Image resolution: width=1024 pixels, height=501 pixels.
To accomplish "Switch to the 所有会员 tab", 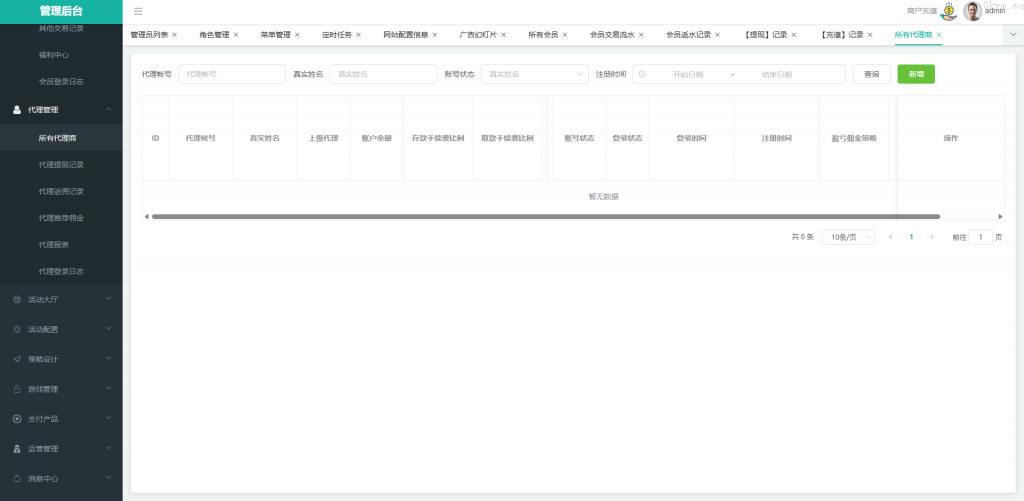I will point(543,35).
